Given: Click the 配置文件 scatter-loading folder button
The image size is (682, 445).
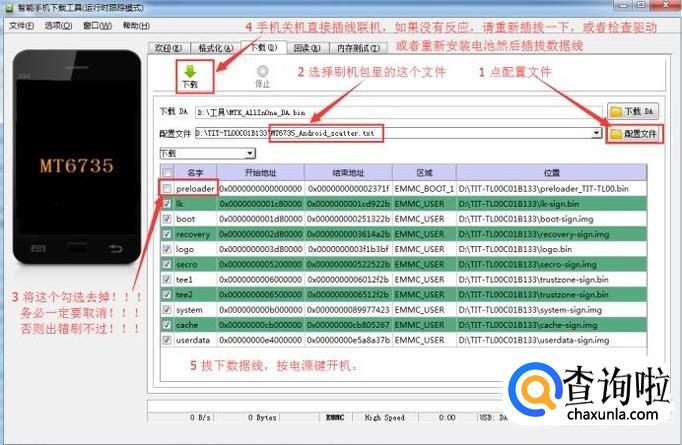Looking at the screenshot, I should point(634,134).
